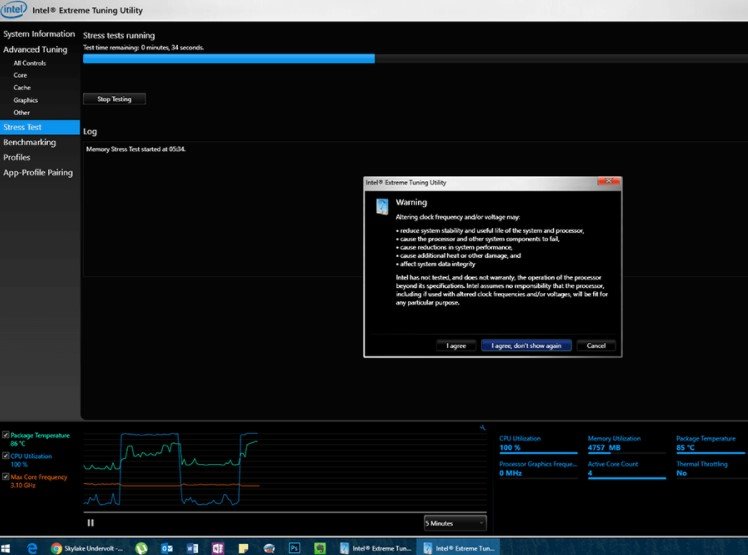Toggle Package Temperature checkbox
This screenshot has height=555, width=748.
click(x=6, y=436)
